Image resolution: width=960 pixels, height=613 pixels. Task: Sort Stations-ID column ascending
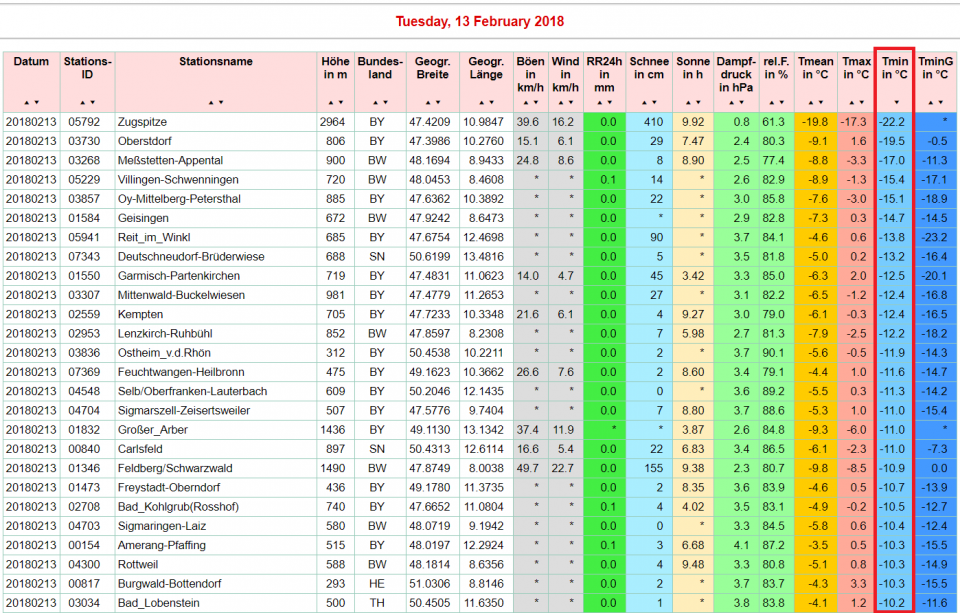click(83, 103)
